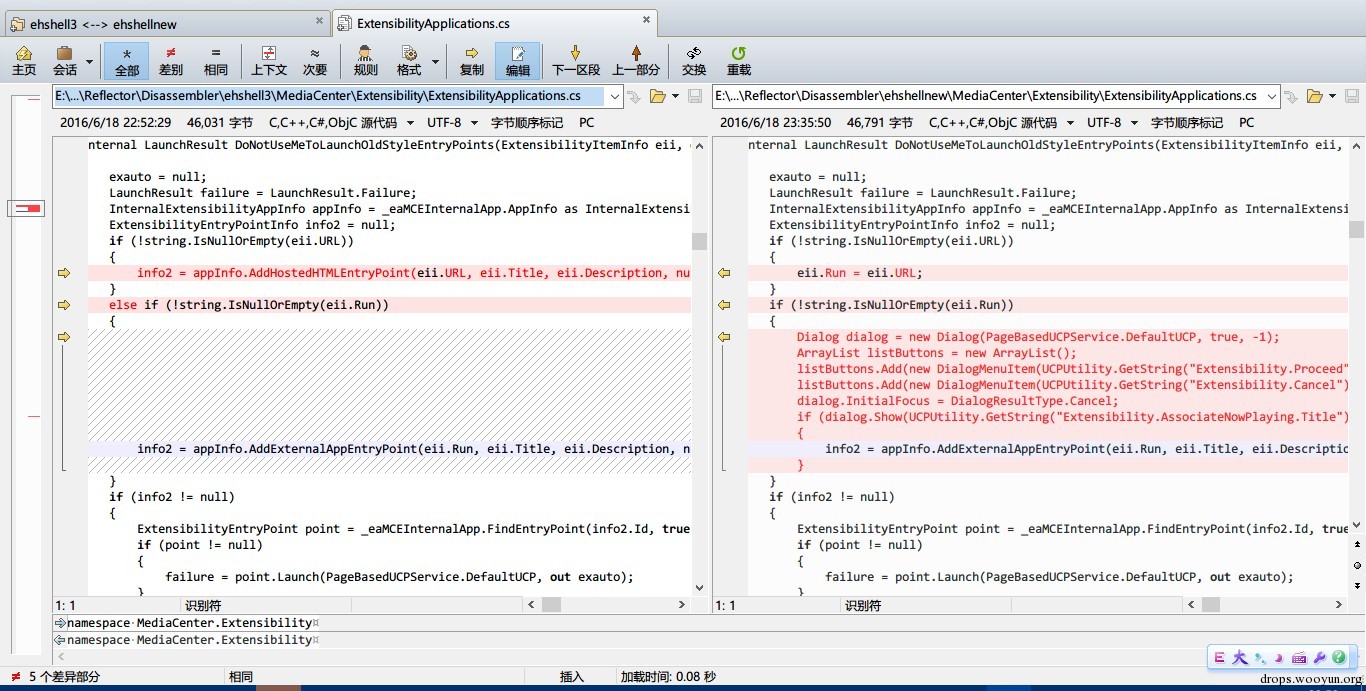Viewport: 1366px width, 691px height.
Task: Expand right pane file path dropdown
Action: point(1271,96)
